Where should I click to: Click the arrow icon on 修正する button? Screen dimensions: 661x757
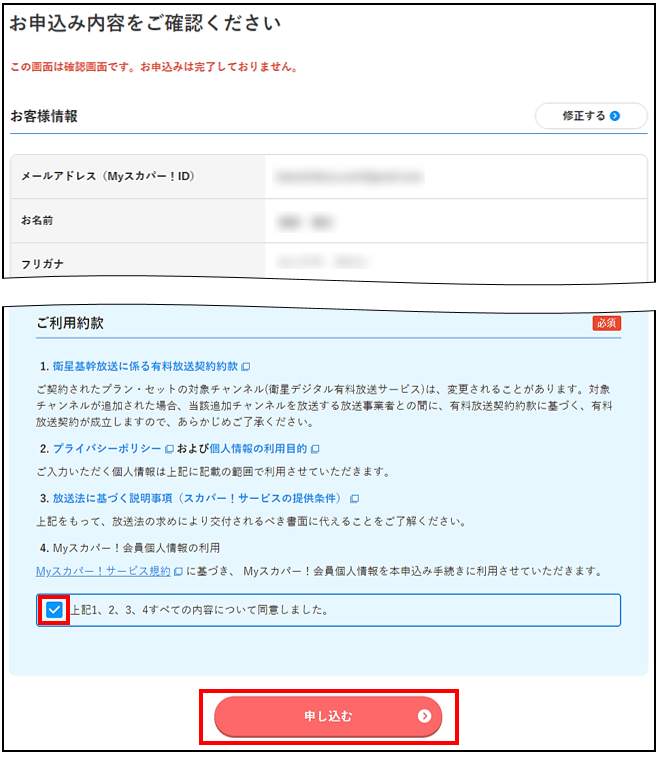pos(615,116)
